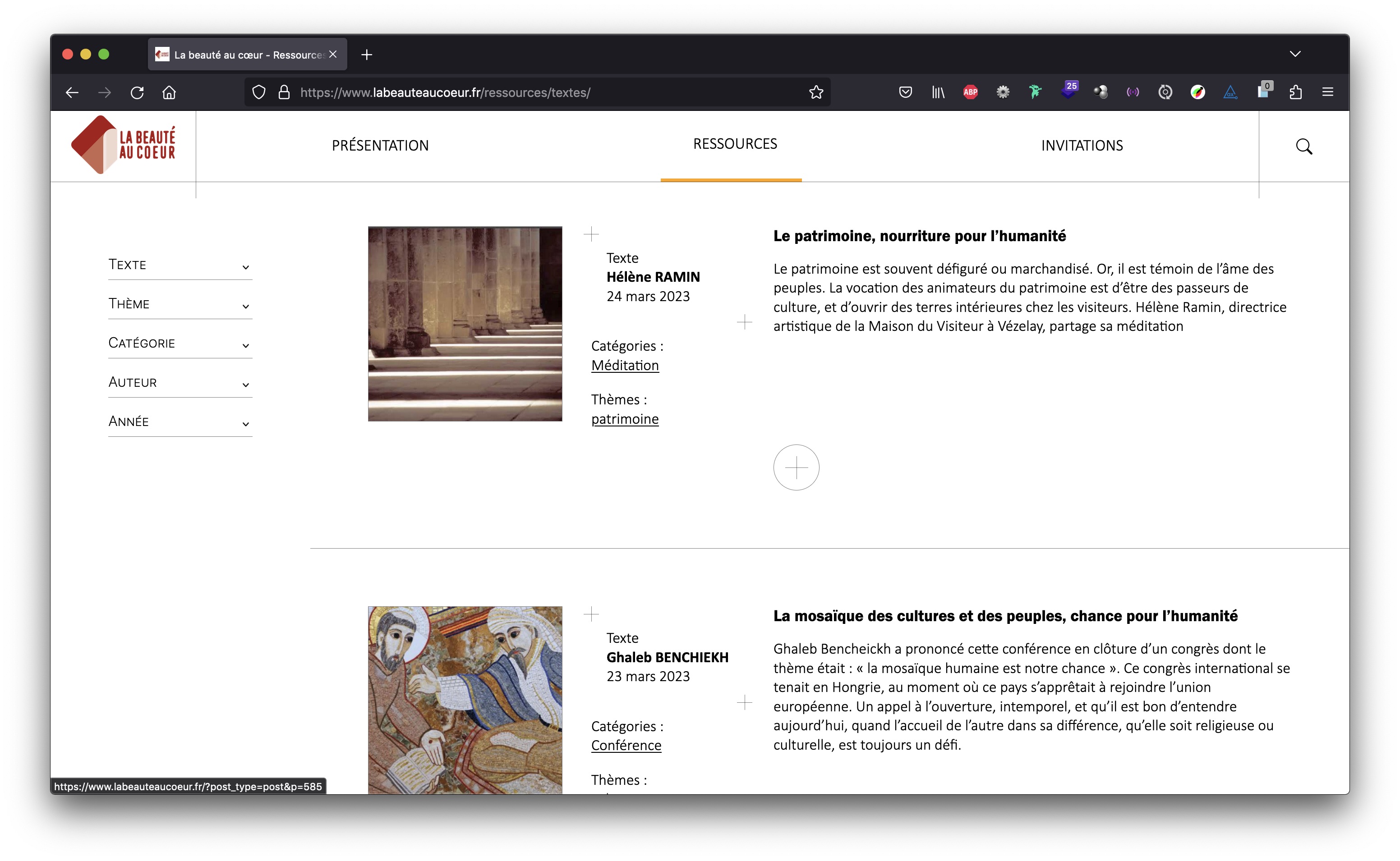Close the La beauté au cœur tab
The image size is (1400, 861).
(x=333, y=54)
